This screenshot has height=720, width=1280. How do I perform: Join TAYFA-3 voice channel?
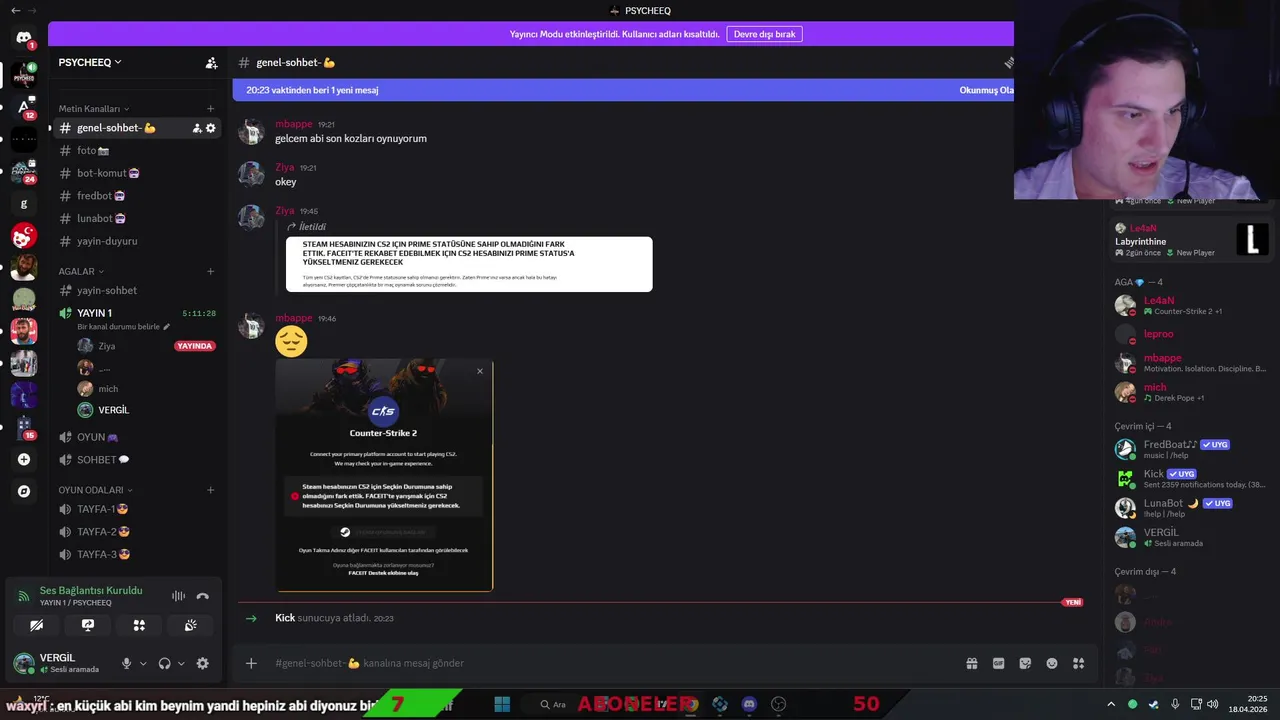(137, 554)
